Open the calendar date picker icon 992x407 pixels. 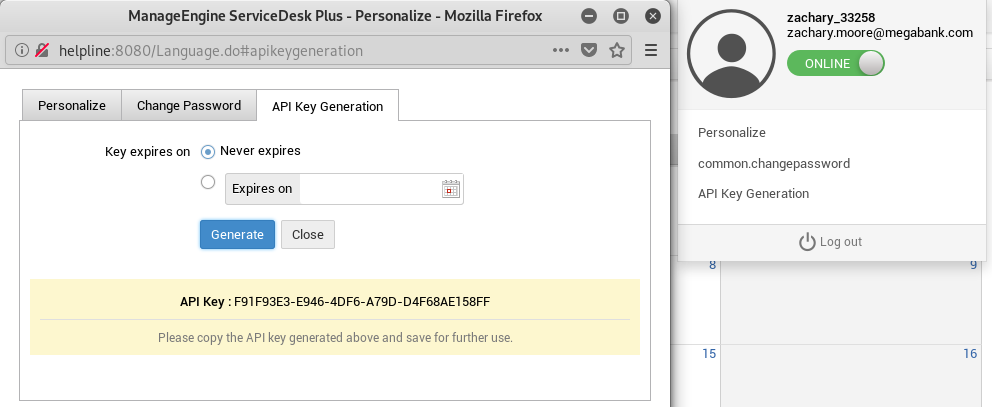450,189
